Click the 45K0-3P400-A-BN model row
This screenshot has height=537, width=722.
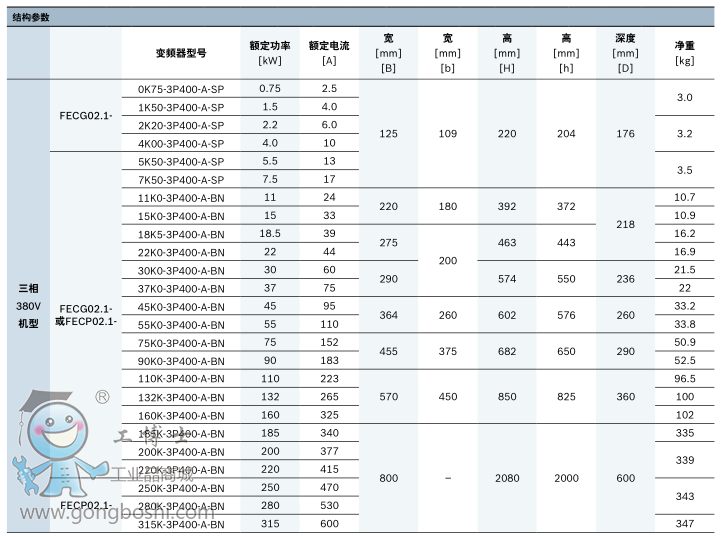tap(181, 307)
